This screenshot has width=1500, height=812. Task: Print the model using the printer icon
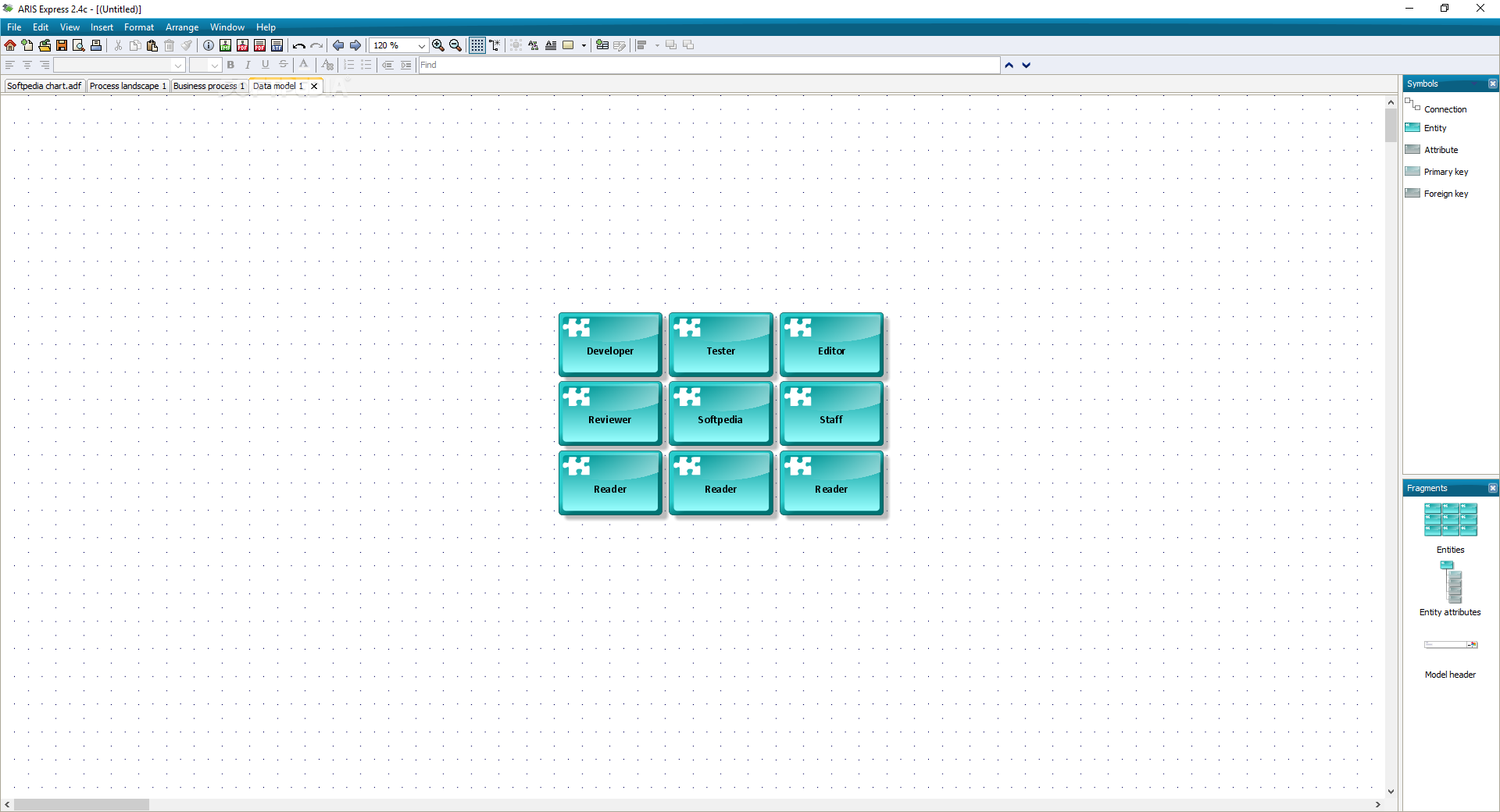[x=96, y=45]
